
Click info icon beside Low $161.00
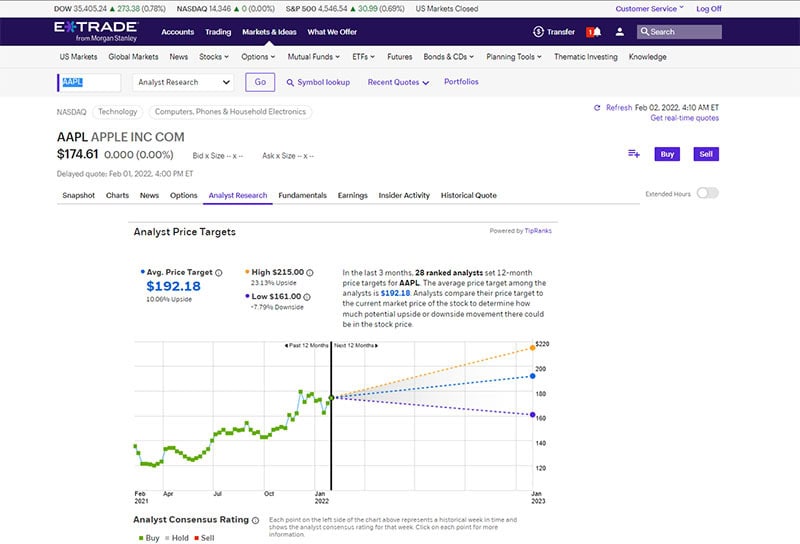(307, 296)
